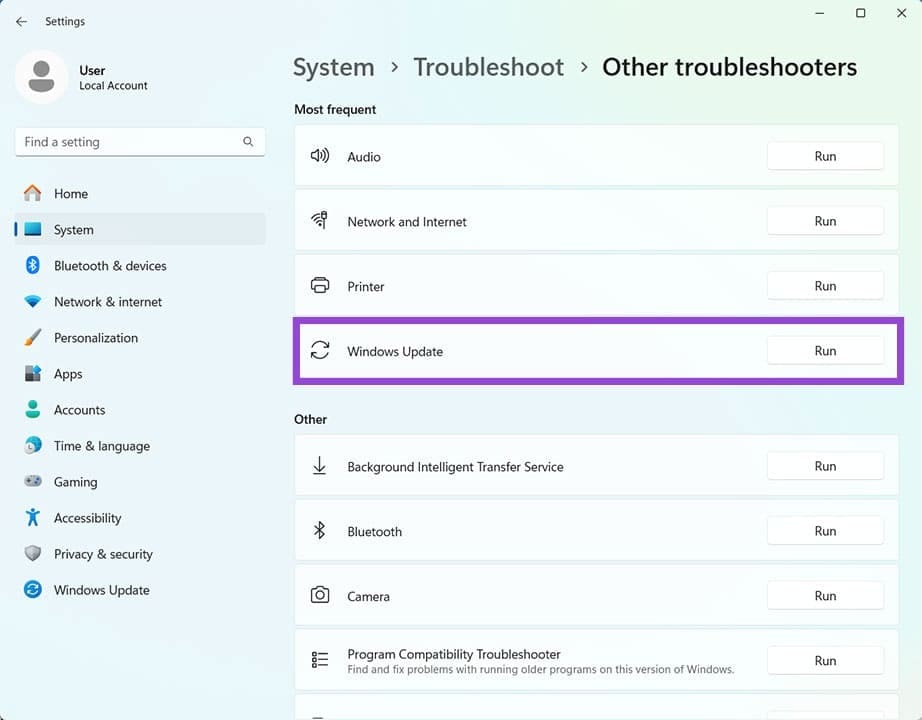Select the Bluetooth & devices sidebar icon
922x720 pixels.
pos(32,265)
